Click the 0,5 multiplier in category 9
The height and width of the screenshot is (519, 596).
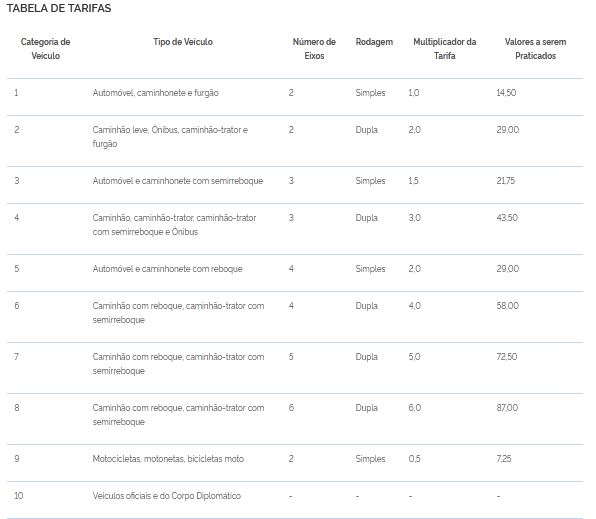(414, 459)
